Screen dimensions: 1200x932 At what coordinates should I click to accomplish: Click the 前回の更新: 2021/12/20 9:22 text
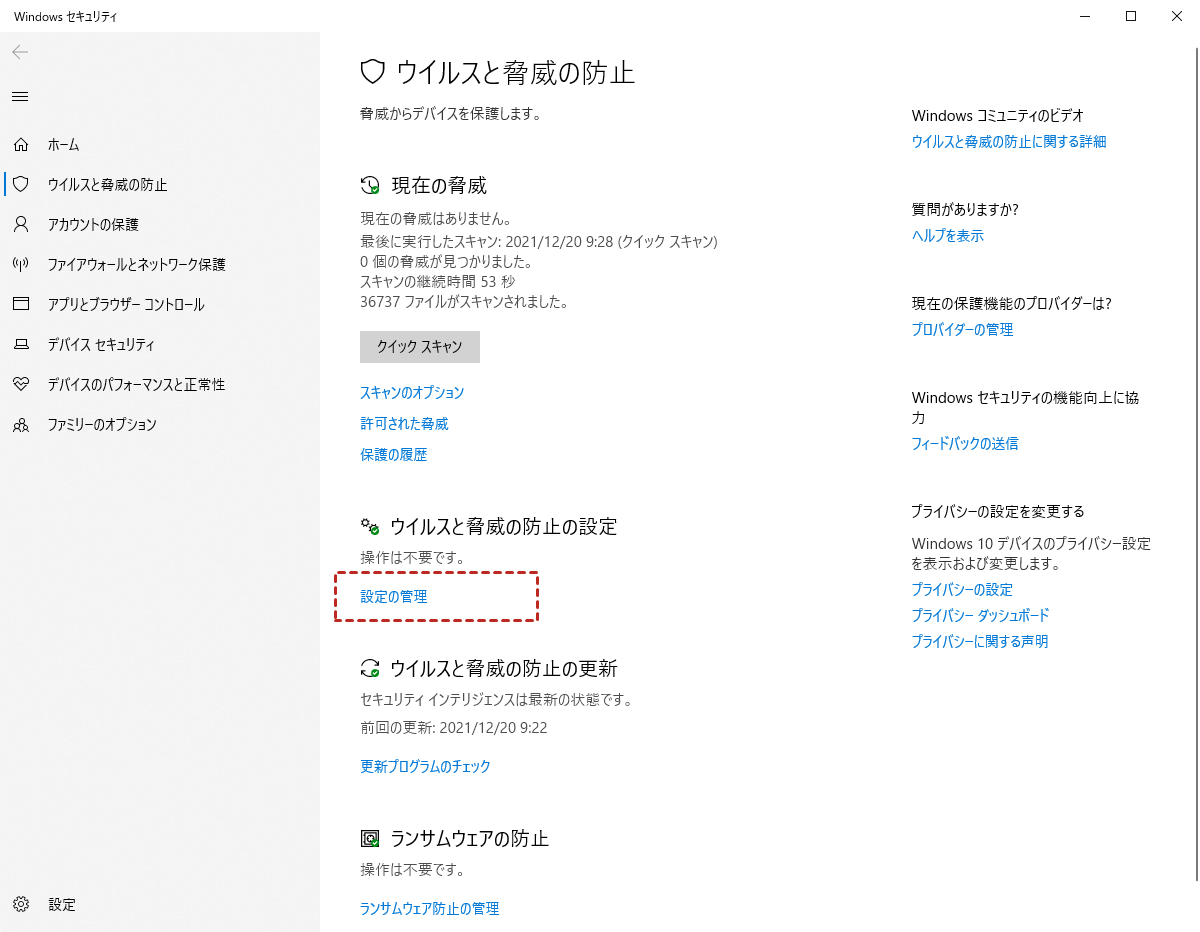click(454, 728)
